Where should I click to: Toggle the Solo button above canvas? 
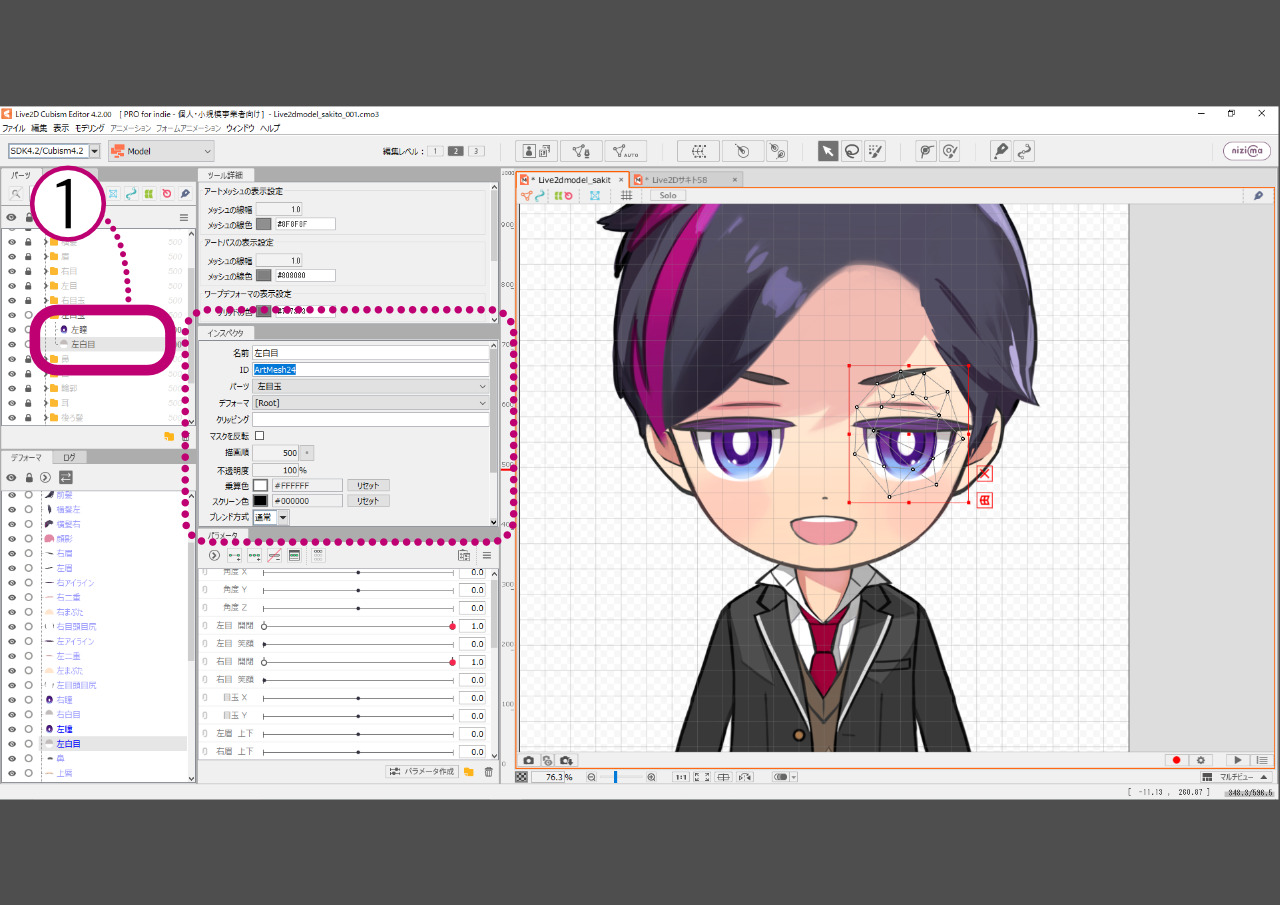pos(667,195)
